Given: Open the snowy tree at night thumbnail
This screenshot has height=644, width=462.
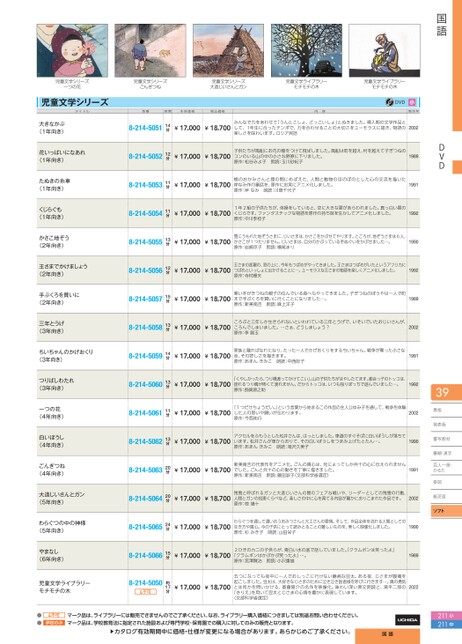Looking at the screenshot, I should tap(306, 51).
